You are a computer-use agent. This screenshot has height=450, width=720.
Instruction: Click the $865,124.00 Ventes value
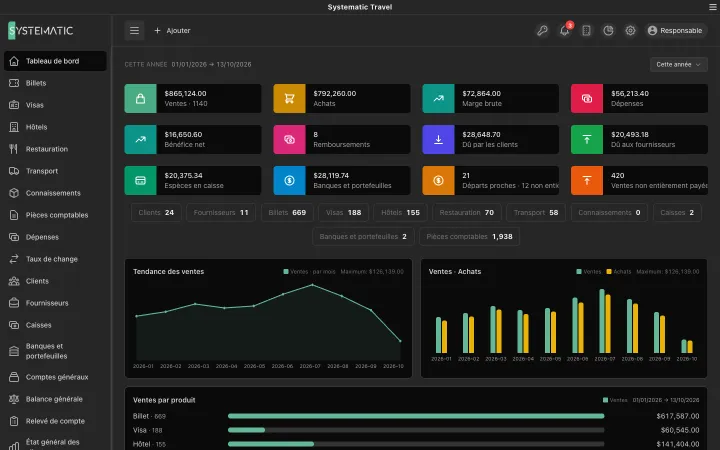(x=186, y=93)
